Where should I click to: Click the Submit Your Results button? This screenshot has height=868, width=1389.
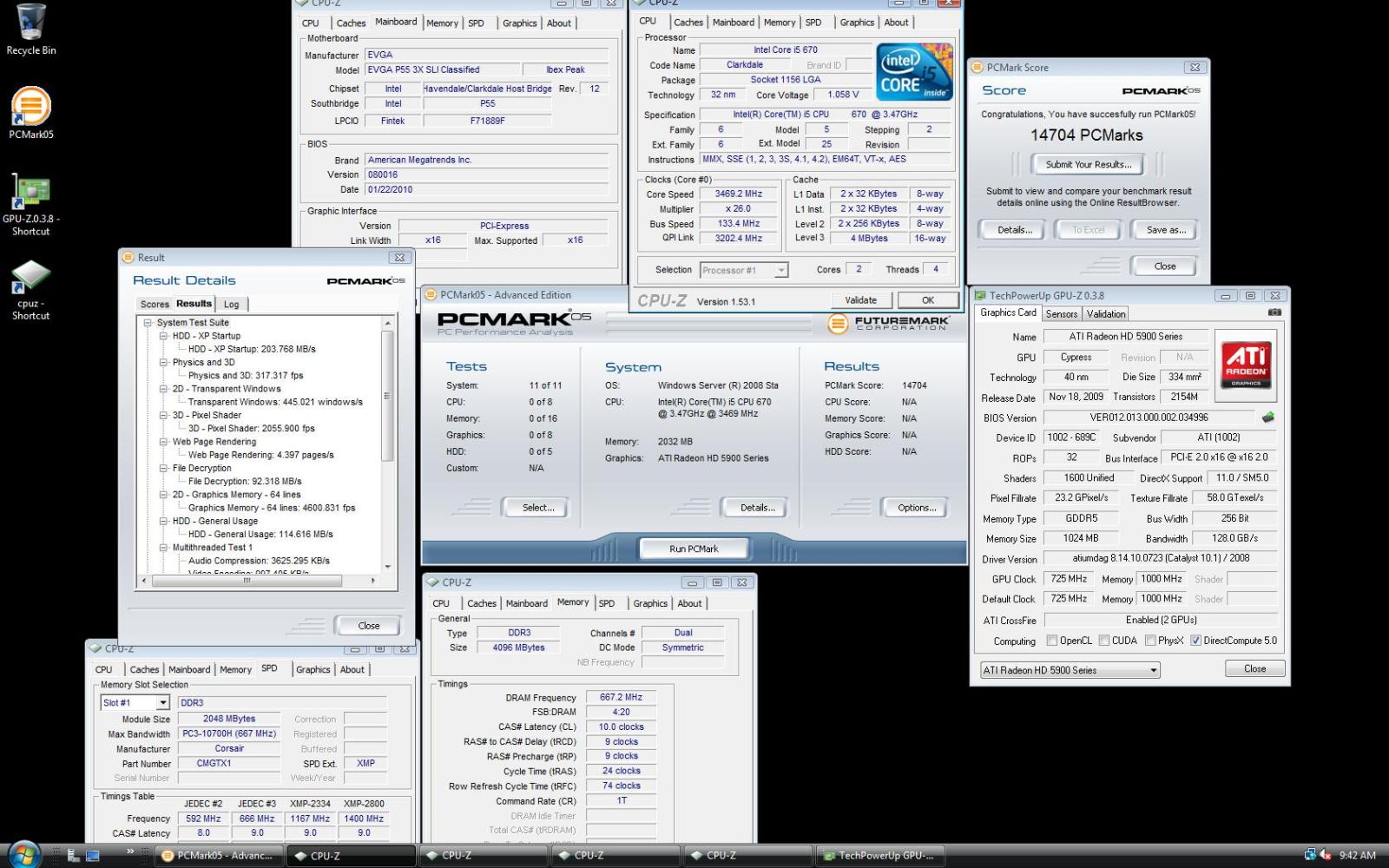coord(1088,164)
